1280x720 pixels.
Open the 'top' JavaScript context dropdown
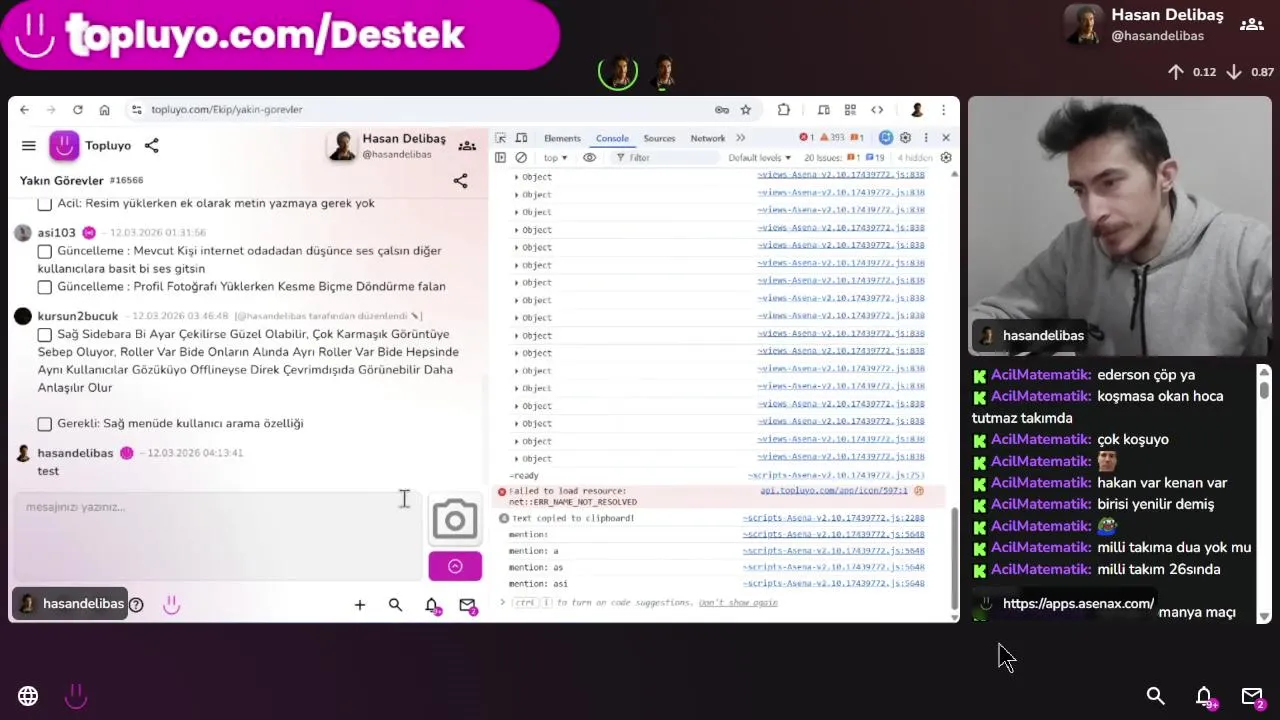pyautogui.click(x=555, y=158)
